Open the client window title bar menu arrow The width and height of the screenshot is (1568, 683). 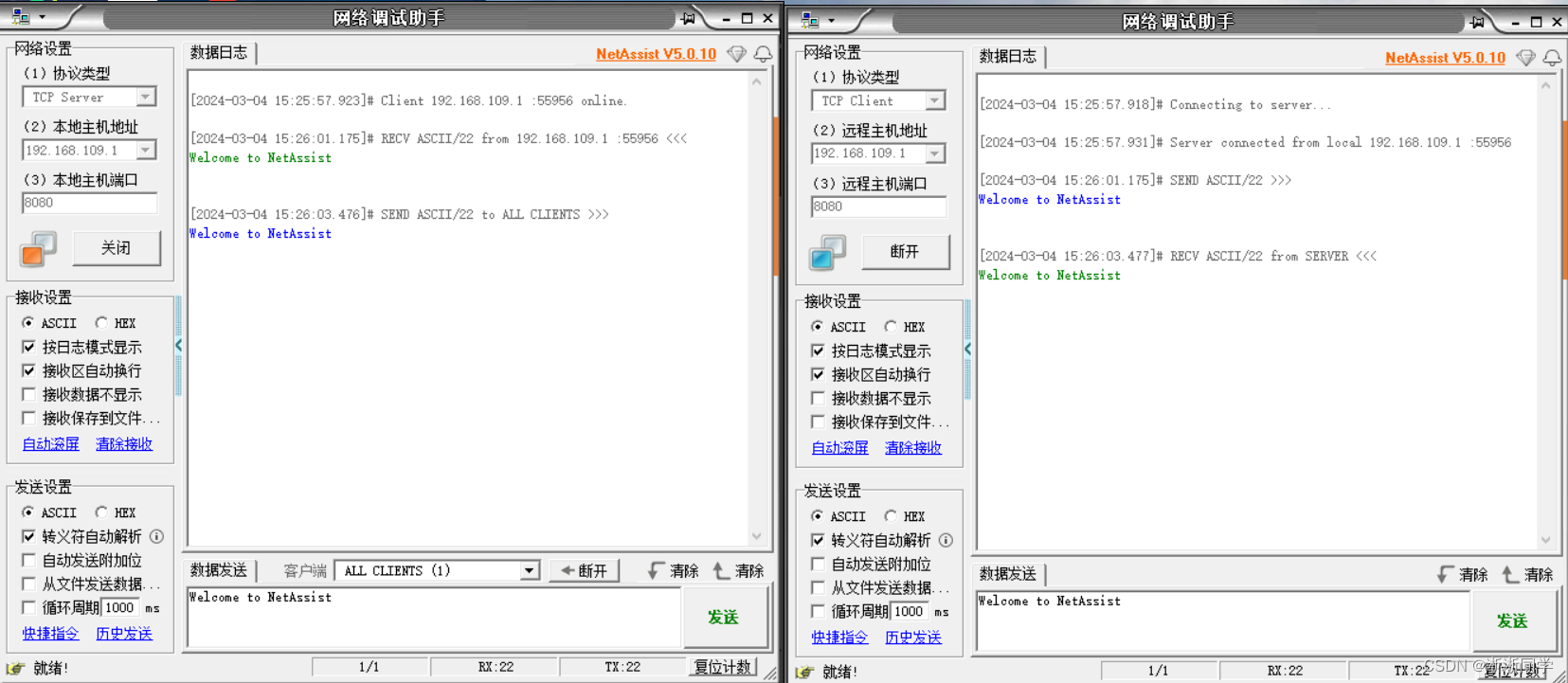click(x=831, y=21)
